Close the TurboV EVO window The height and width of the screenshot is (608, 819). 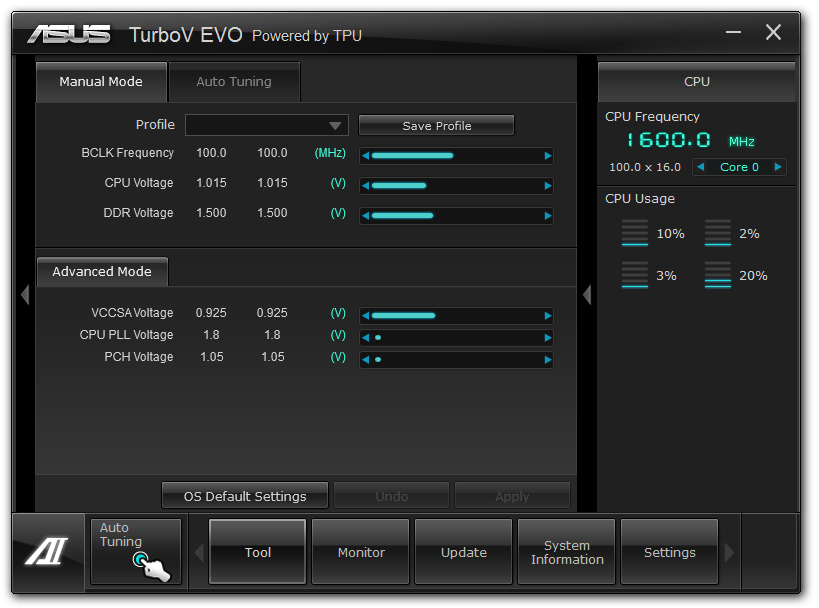[774, 32]
